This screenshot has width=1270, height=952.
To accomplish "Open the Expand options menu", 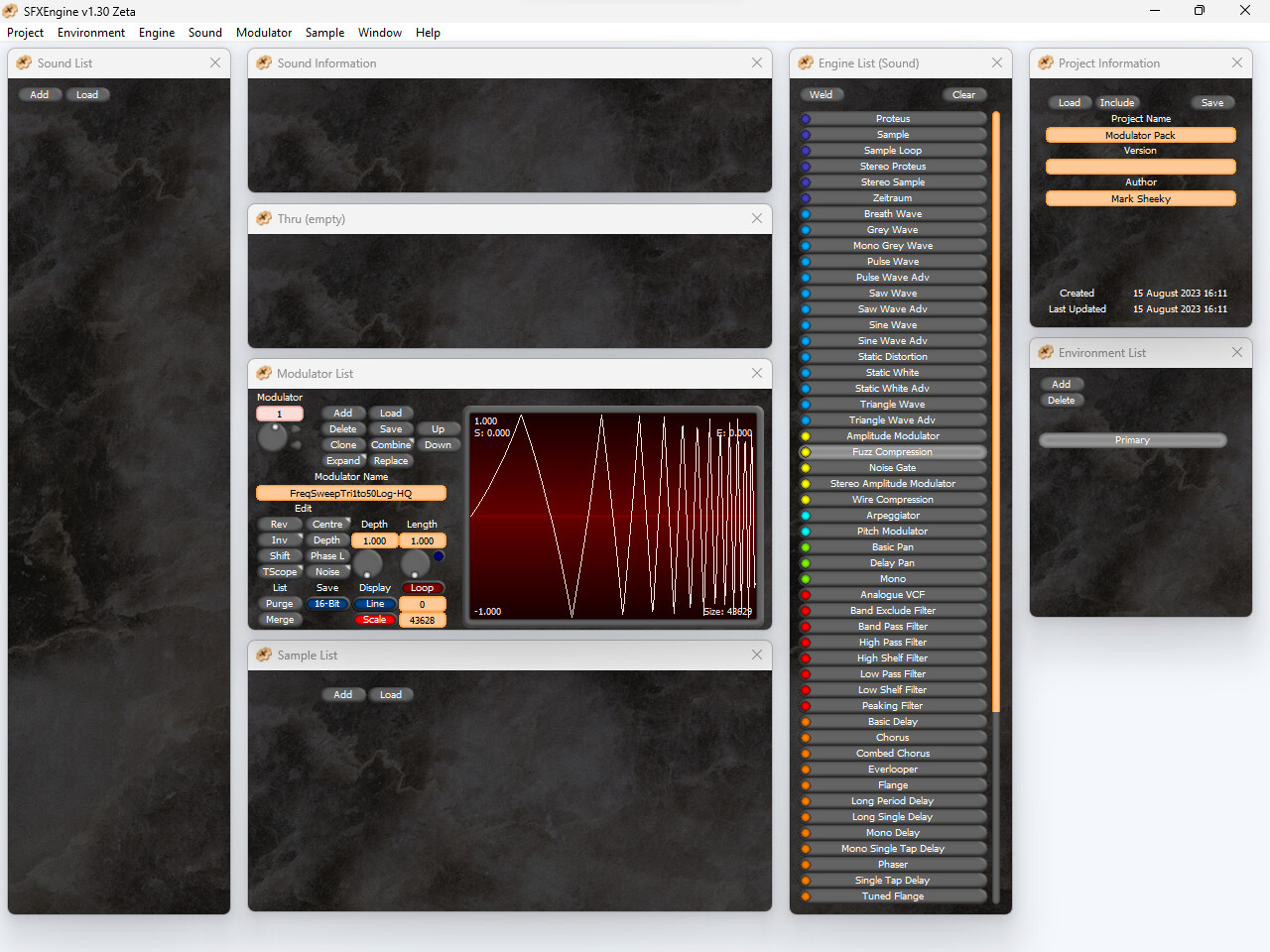I will (x=343, y=460).
